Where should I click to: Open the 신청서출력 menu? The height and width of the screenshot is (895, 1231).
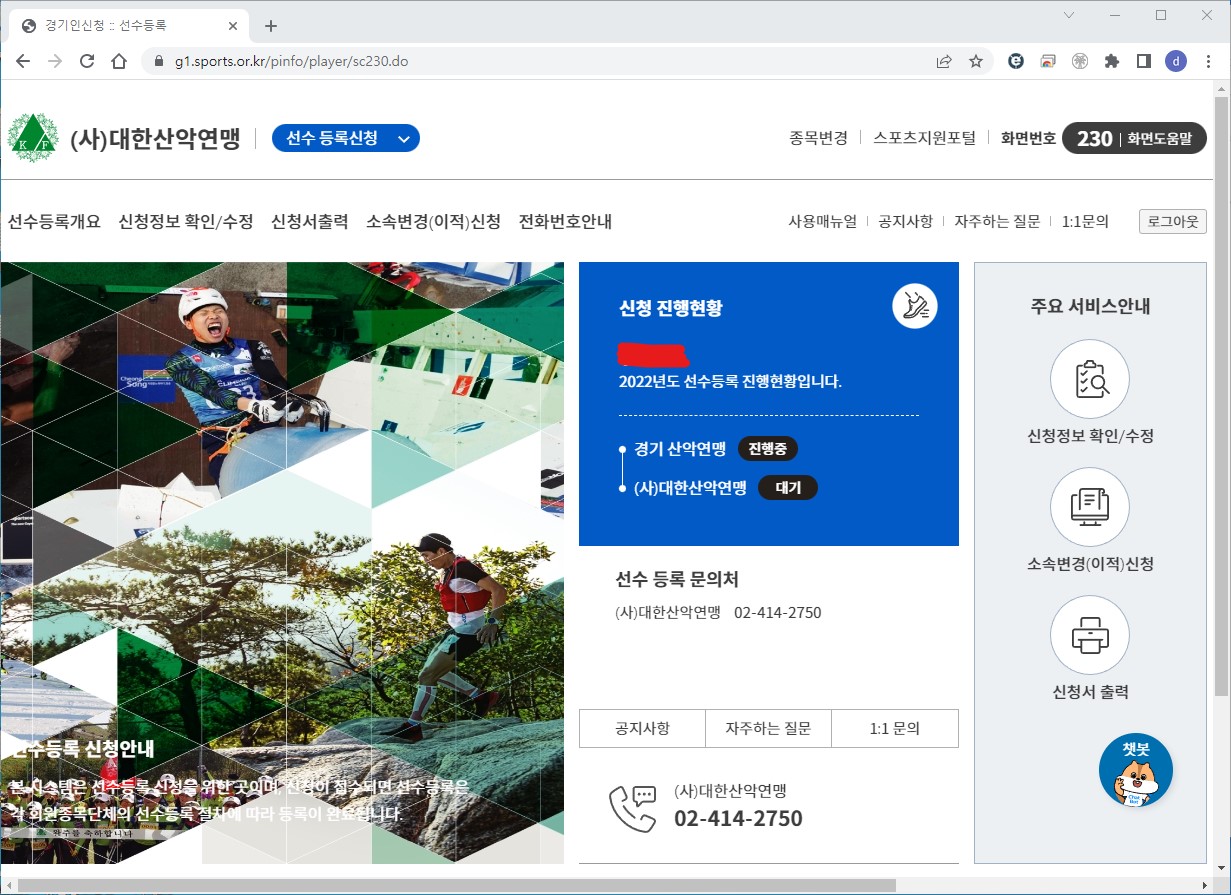point(309,221)
